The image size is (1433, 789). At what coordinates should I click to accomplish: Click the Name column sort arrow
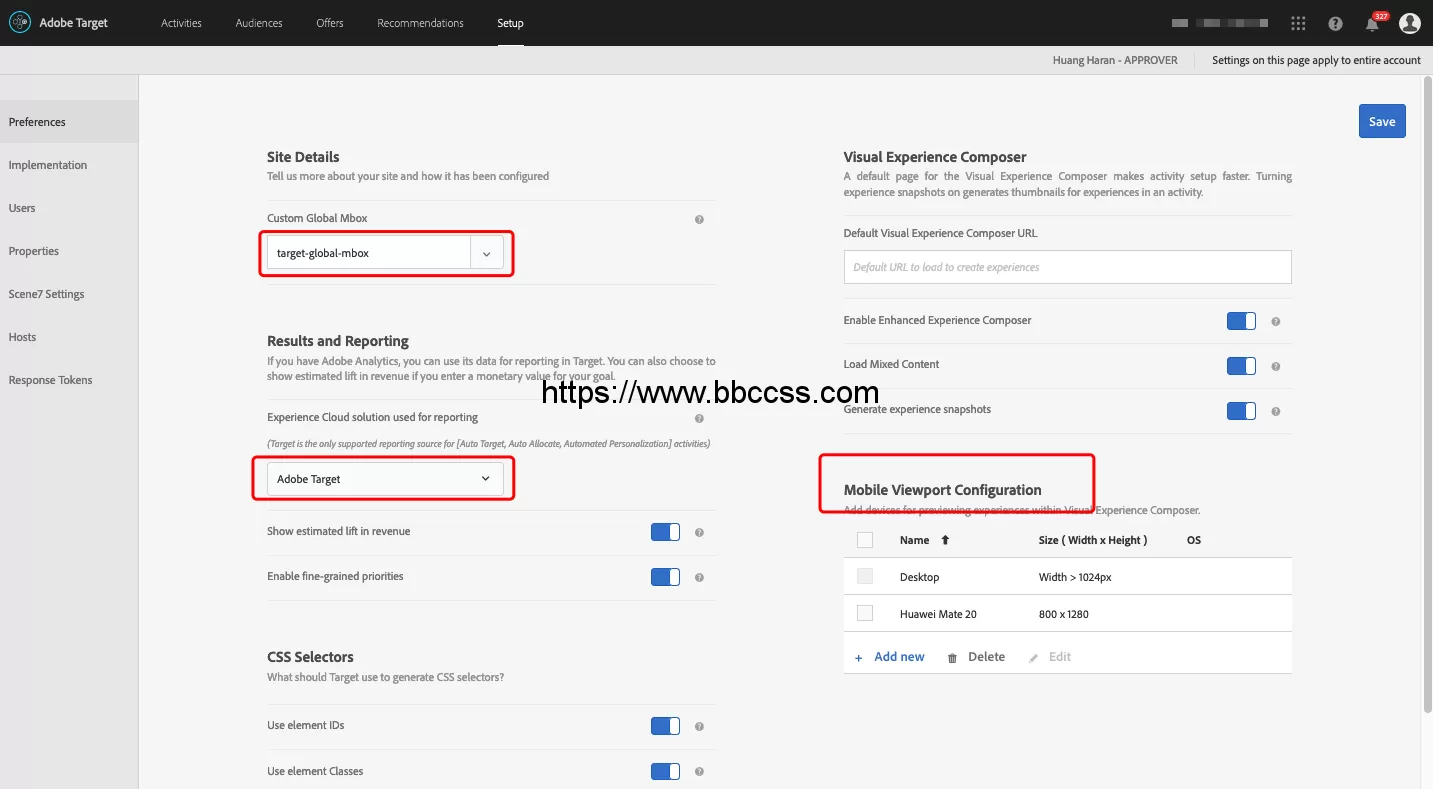tap(945, 540)
